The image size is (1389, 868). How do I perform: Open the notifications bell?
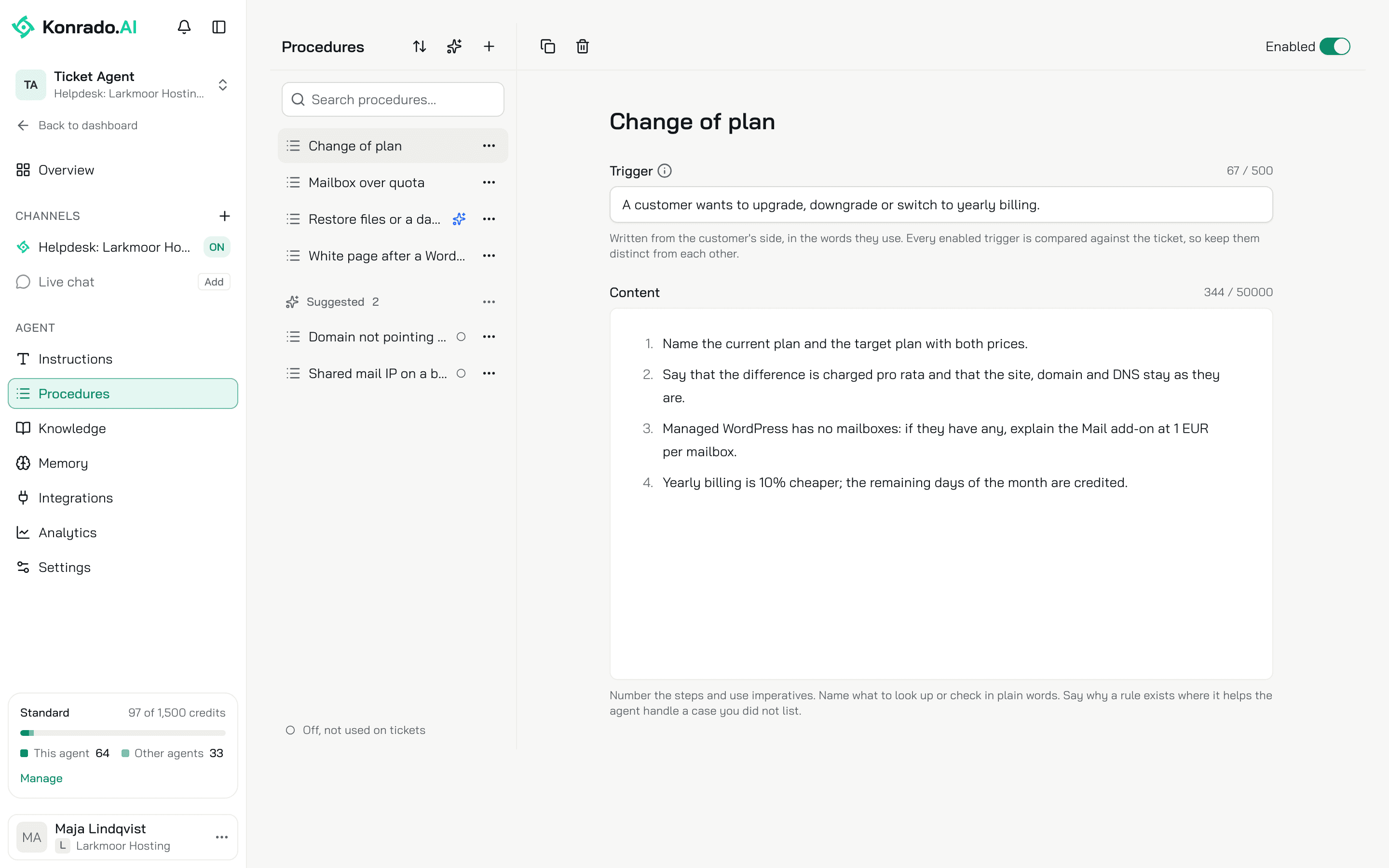(184, 27)
